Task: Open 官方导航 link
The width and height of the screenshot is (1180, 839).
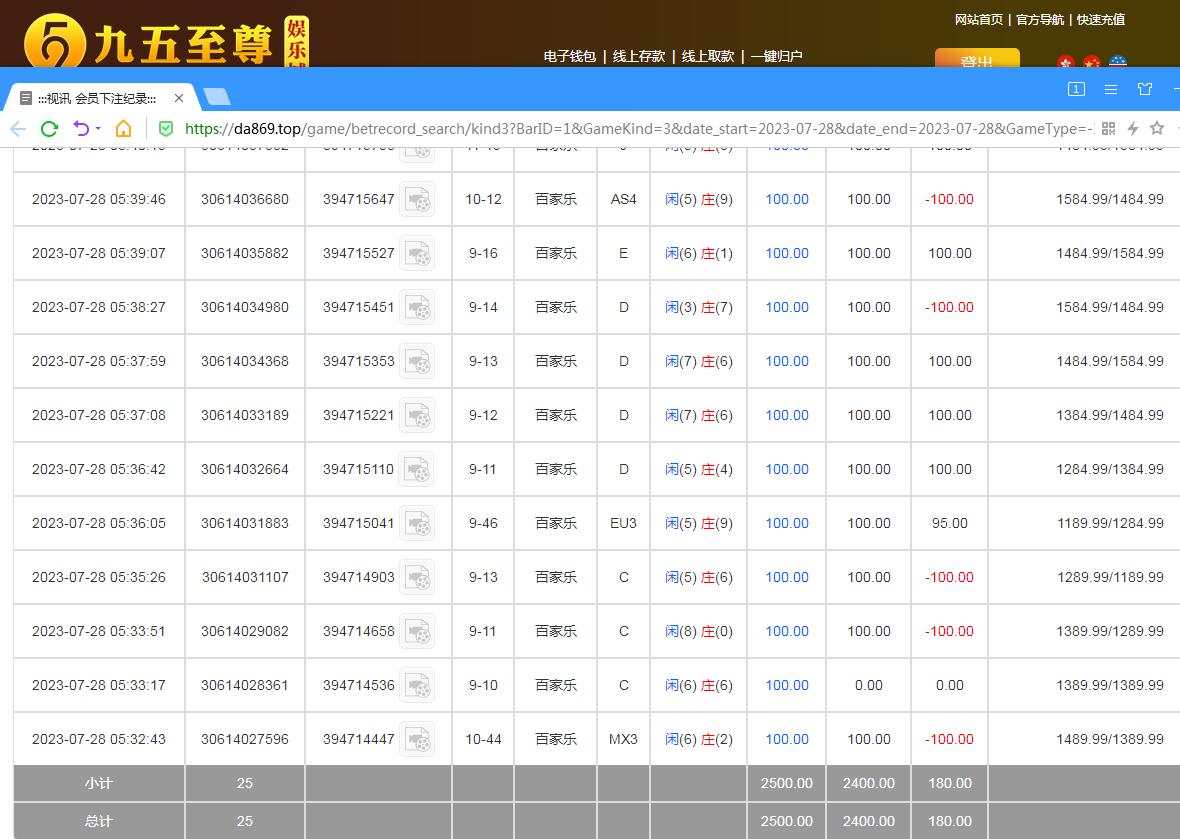Action: tap(1040, 20)
